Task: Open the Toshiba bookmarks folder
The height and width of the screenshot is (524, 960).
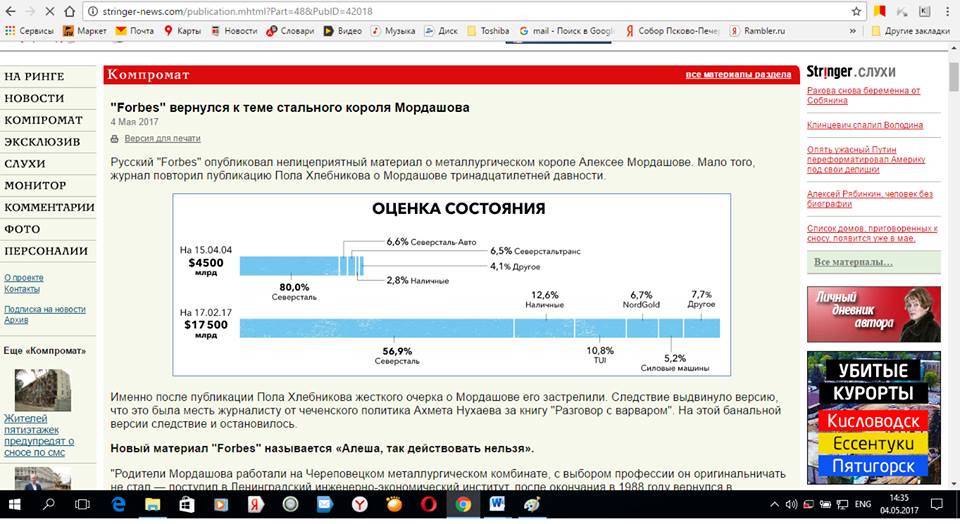Action: (x=488, y=31)
